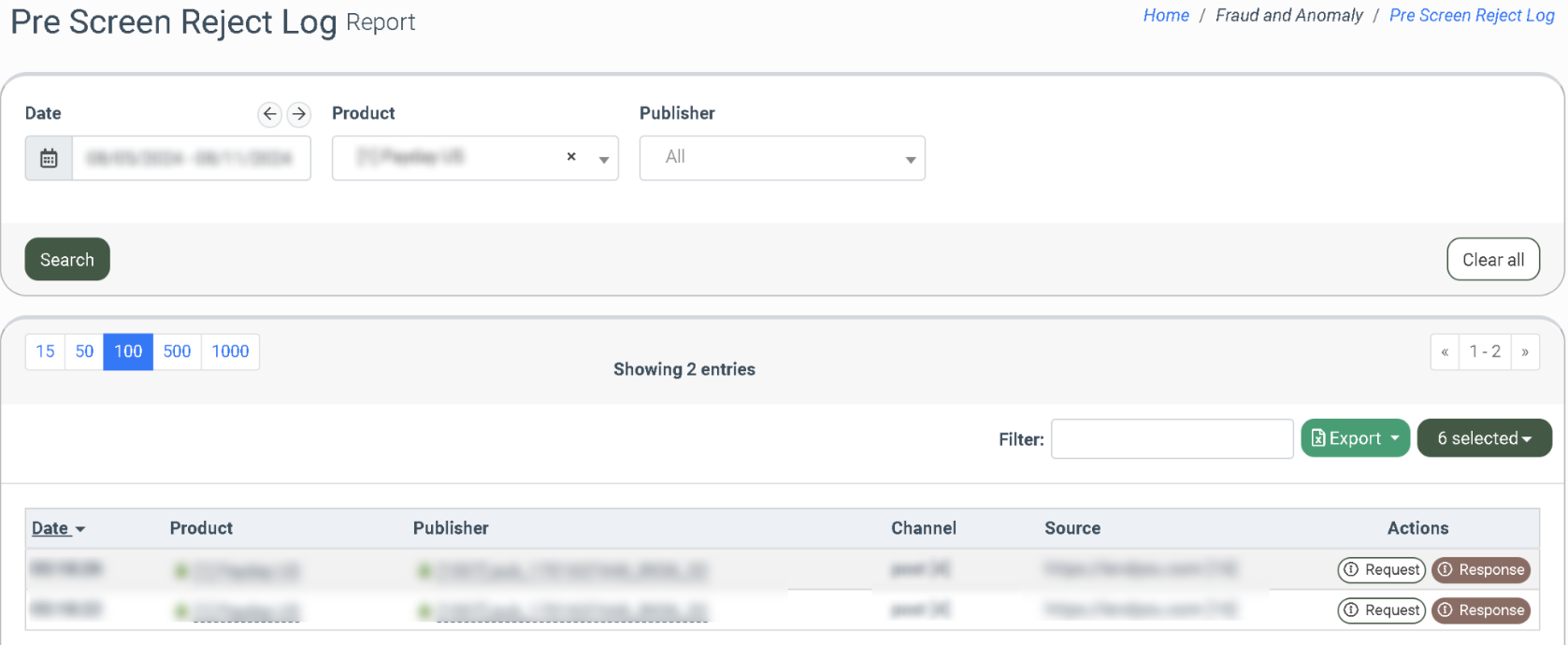Go to previous date range arrow
1568x645 pixels.
(x=269, y=114)
